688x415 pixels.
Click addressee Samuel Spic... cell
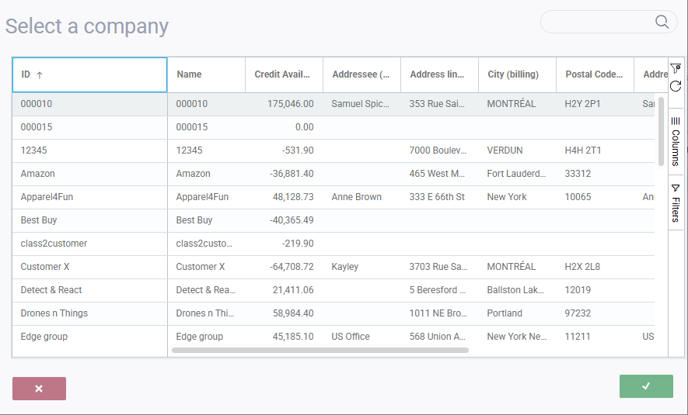point(360,104)
